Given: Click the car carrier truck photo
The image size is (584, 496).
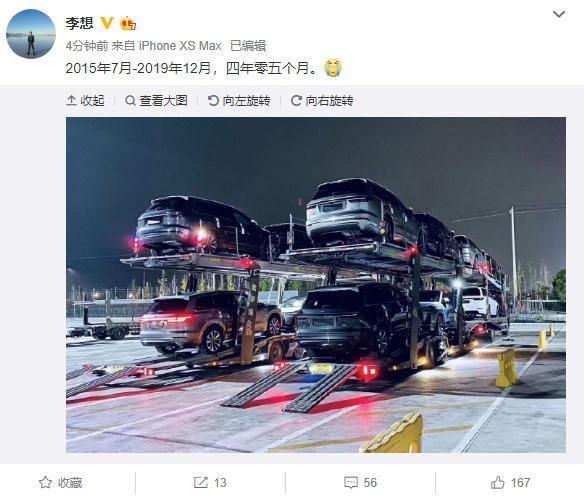Looking at the screenshot, I should coord(316,285).
